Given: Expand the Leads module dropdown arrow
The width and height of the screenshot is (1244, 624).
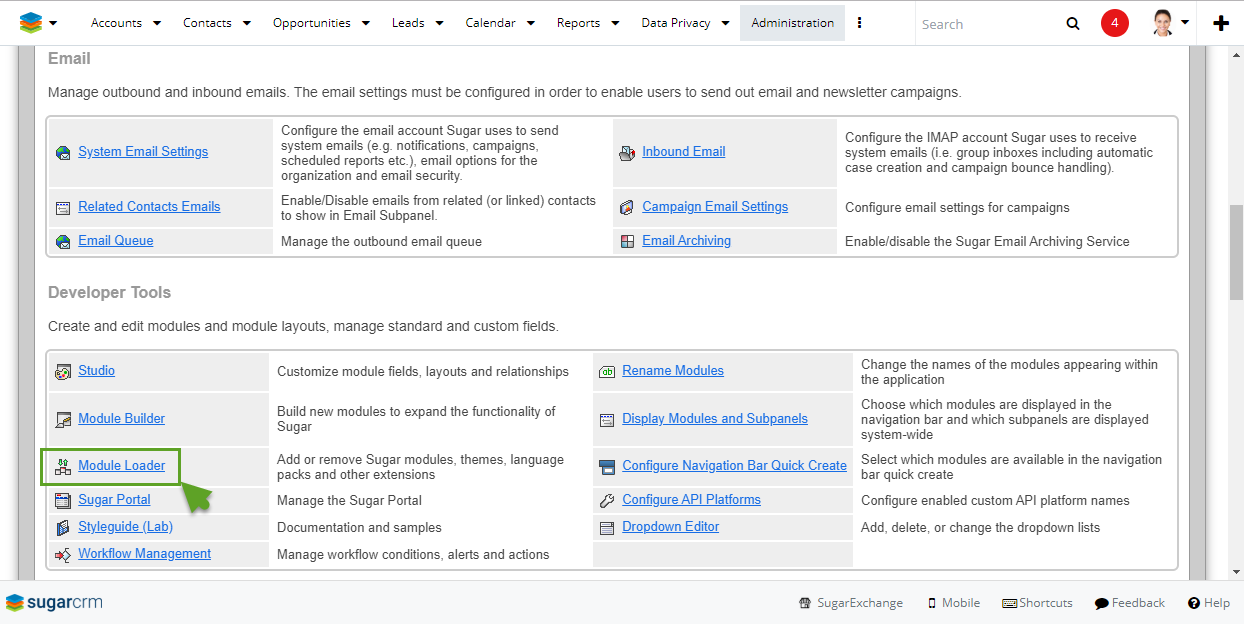Looking at the screenshot, I should 439,23.
